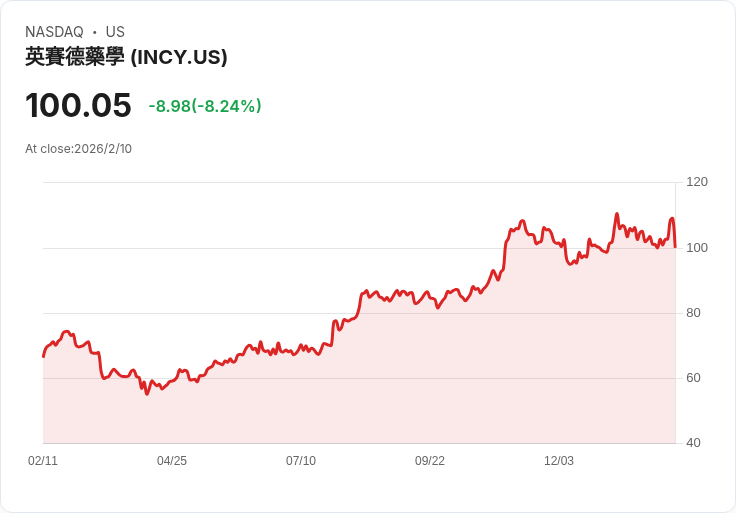The width and height of the screenshot is (736, 513).
Task: Click the 60 y-axis label
Action: [693, 378]
